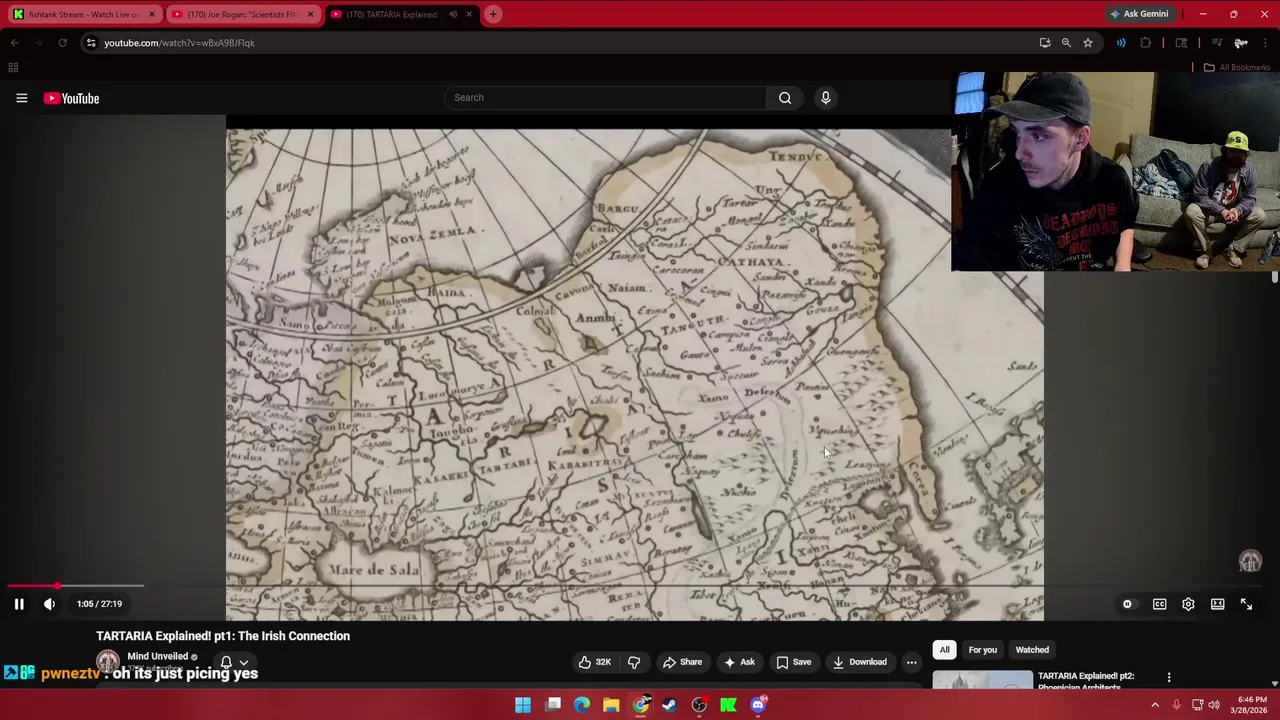
Task: Open the apps grid in bookmarks bar
Action: tap(13, 67)
